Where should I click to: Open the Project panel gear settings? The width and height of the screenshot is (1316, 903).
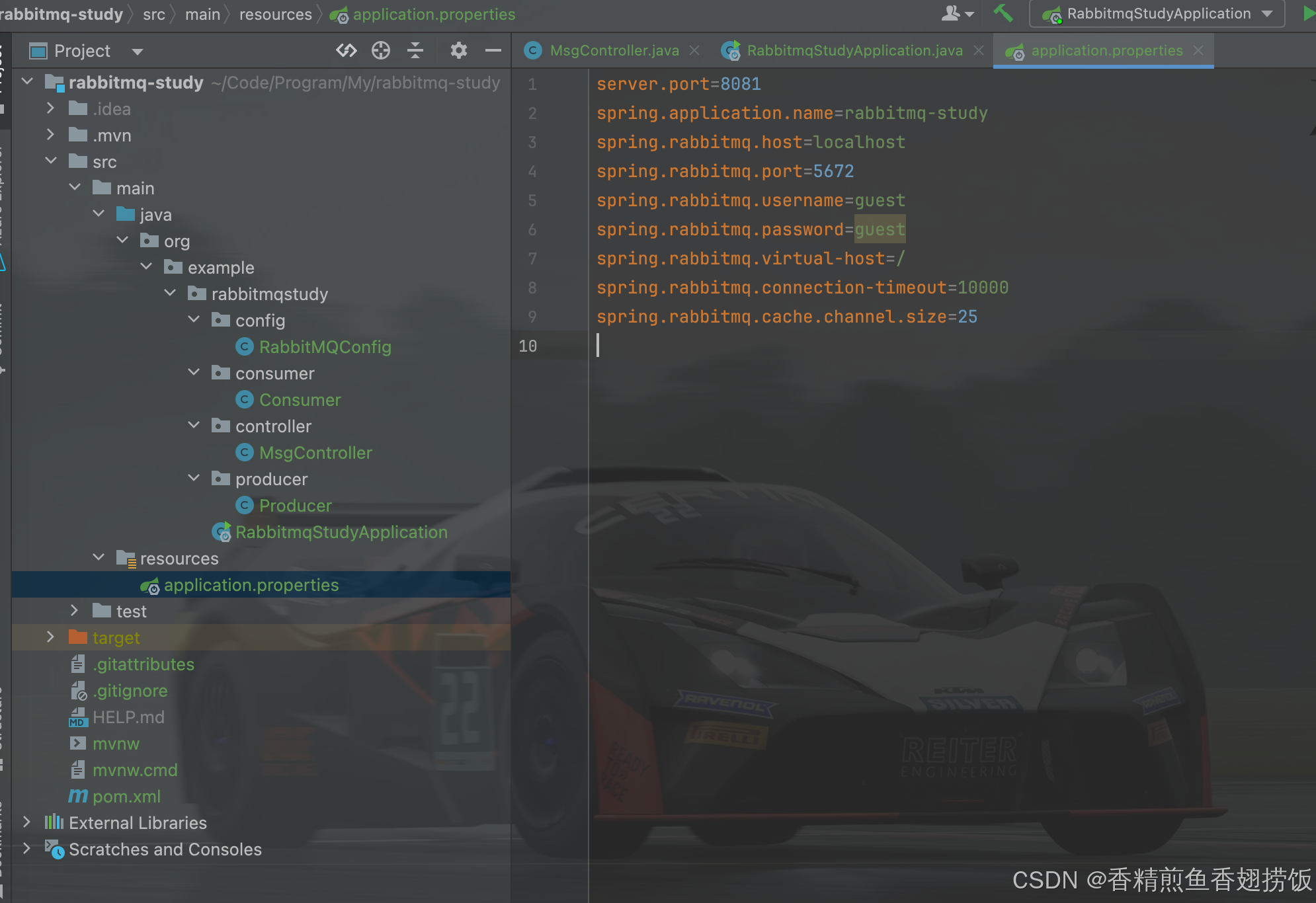point(458,50)
